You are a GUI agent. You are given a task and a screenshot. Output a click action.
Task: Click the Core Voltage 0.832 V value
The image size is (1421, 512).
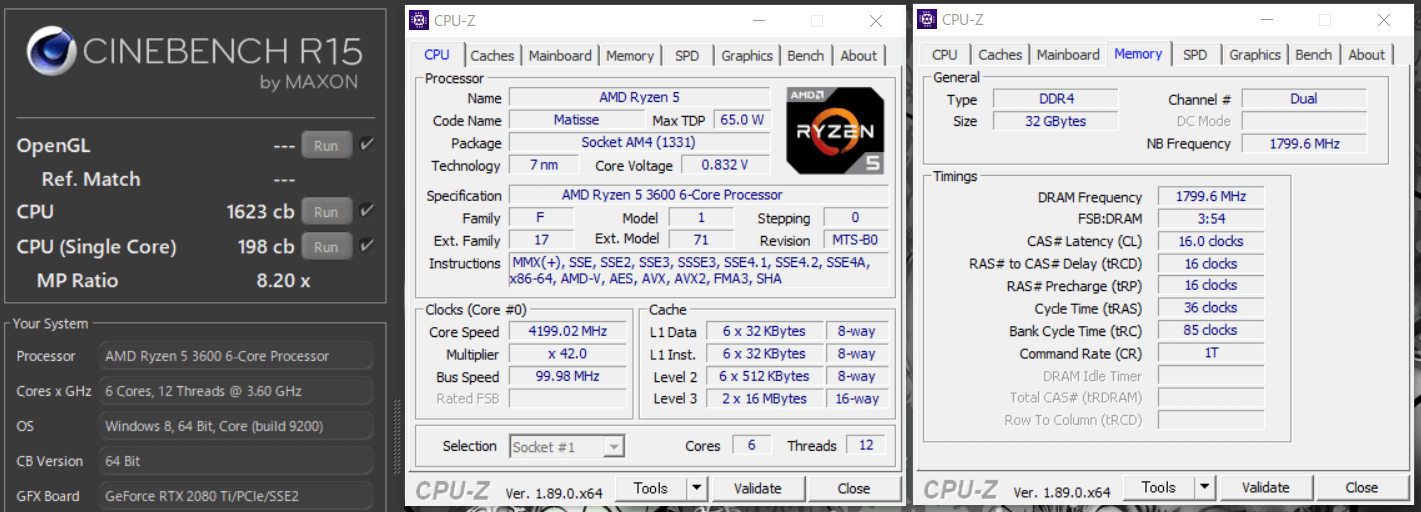click(725, 165)
